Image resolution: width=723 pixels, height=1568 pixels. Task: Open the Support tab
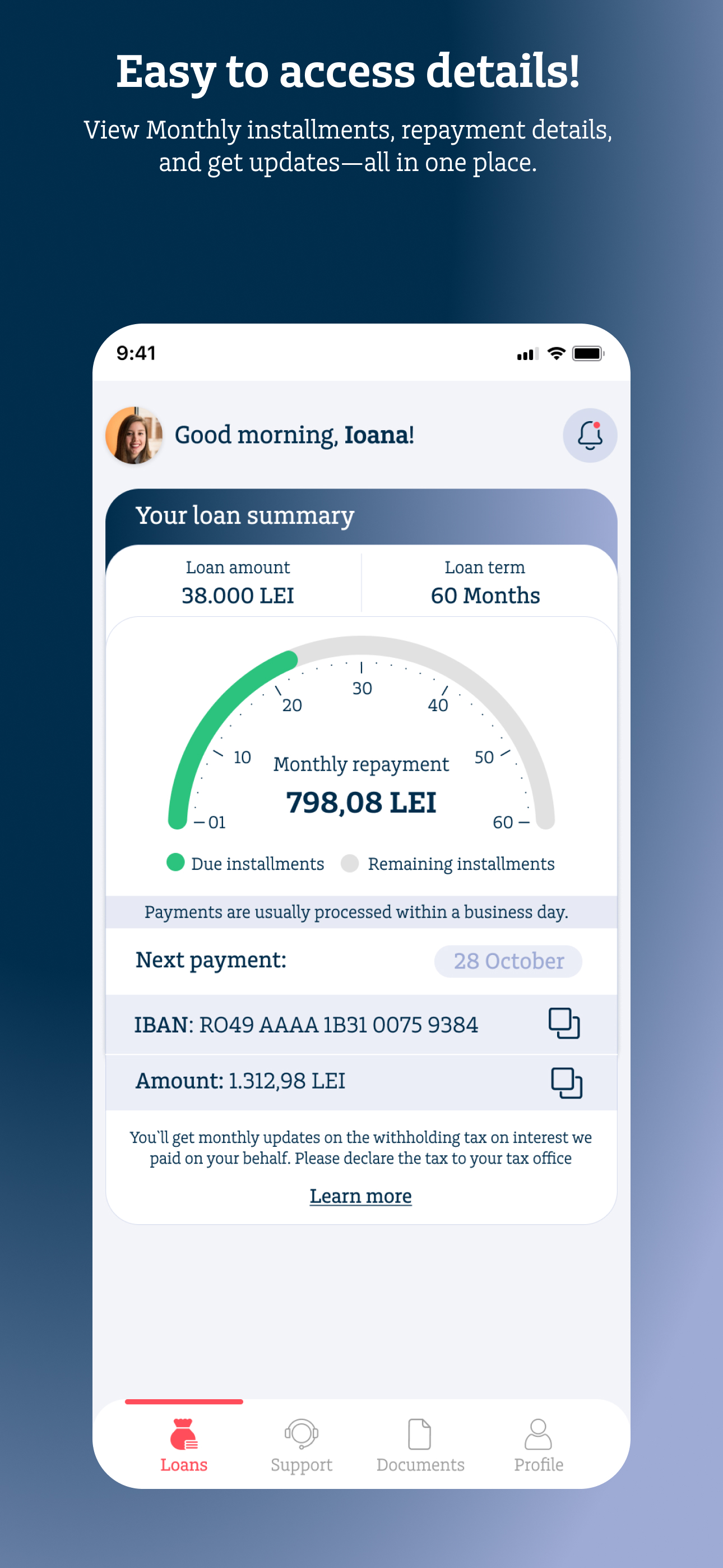point(302,1445)
